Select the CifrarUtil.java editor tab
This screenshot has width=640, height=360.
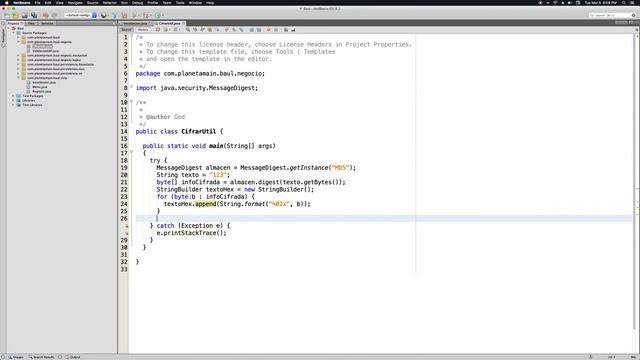(x=169, y=23)
